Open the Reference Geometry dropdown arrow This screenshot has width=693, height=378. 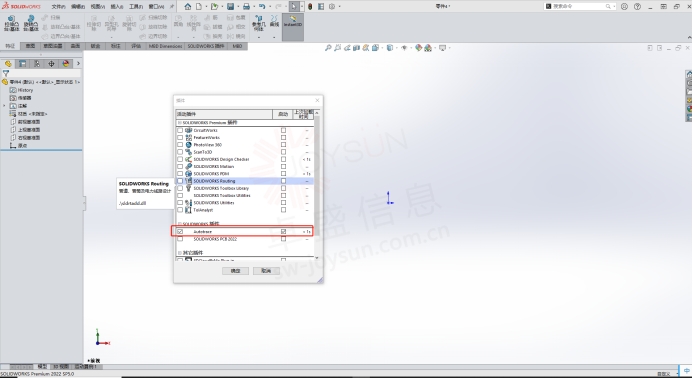coord(259,37)
